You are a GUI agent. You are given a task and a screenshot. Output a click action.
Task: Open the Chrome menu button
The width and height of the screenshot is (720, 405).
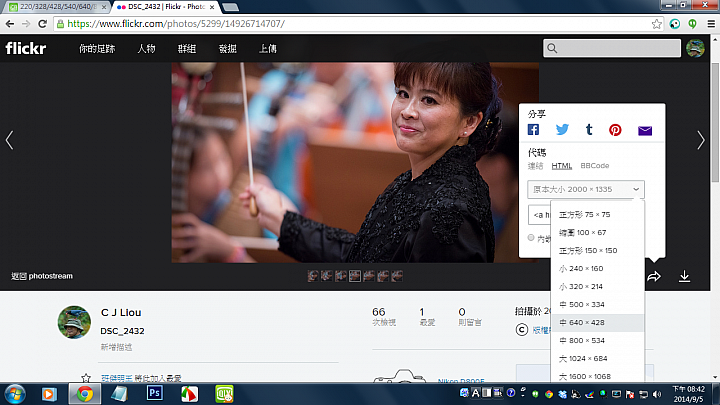(x=711, y=24)
